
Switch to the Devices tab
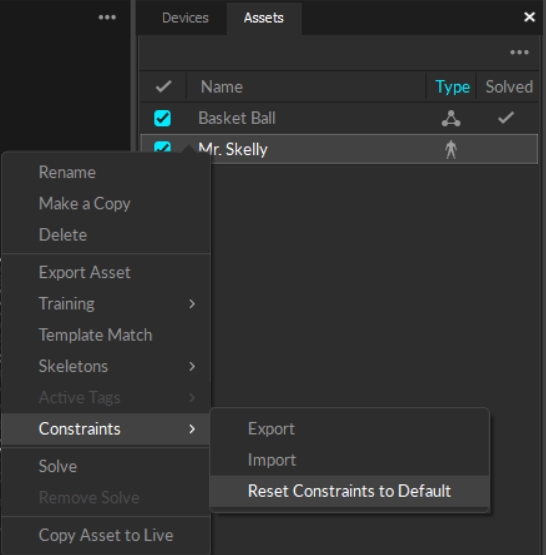tap(185, 18)
